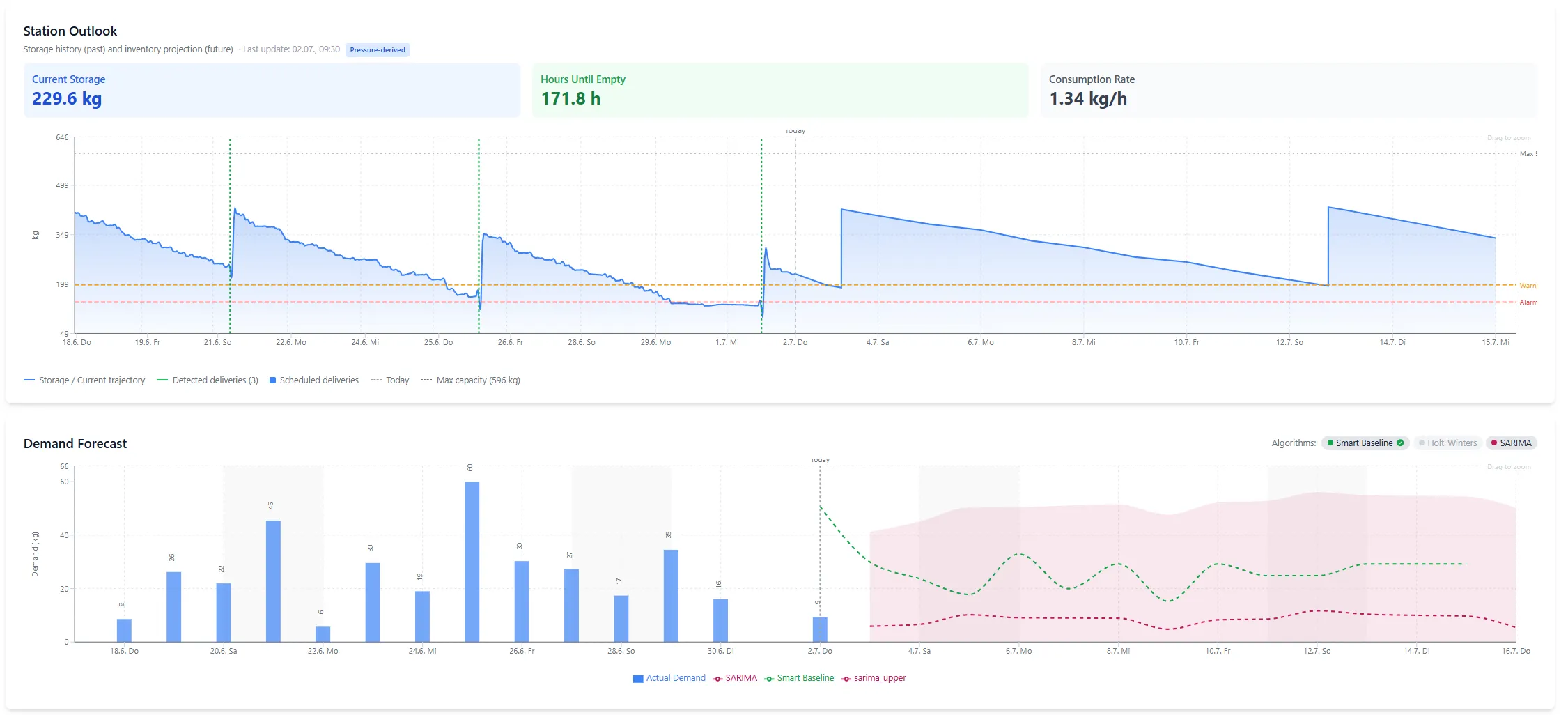
Task: Hide the Detected deliveries (3) legend series
Action: tap(208, 380)
